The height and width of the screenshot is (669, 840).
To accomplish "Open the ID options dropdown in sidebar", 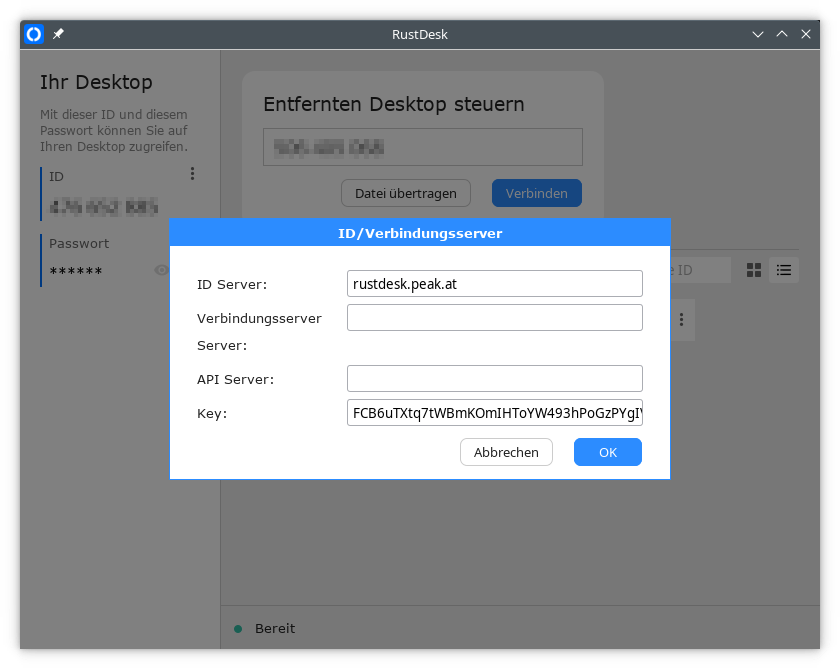I will pyautogui.click(x=191, y=173).
